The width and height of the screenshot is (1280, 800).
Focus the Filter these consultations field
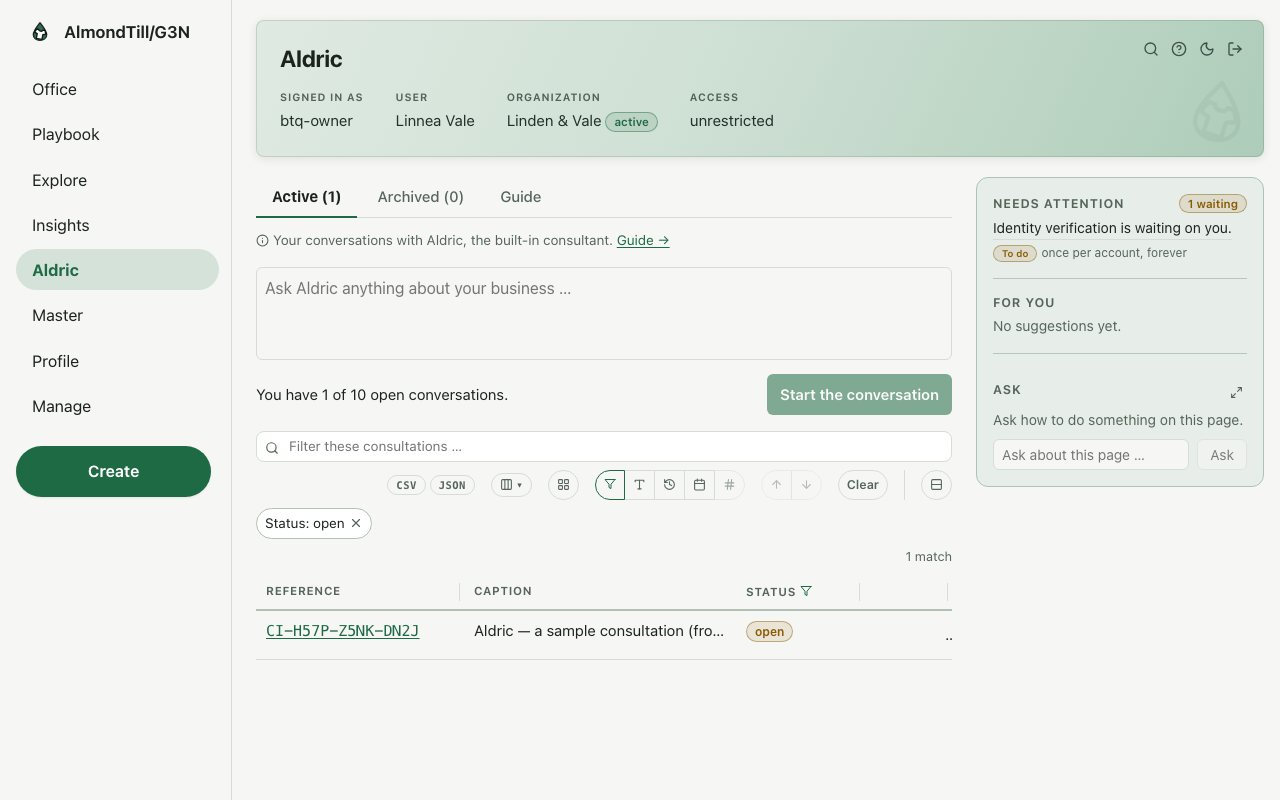(604, 446)
